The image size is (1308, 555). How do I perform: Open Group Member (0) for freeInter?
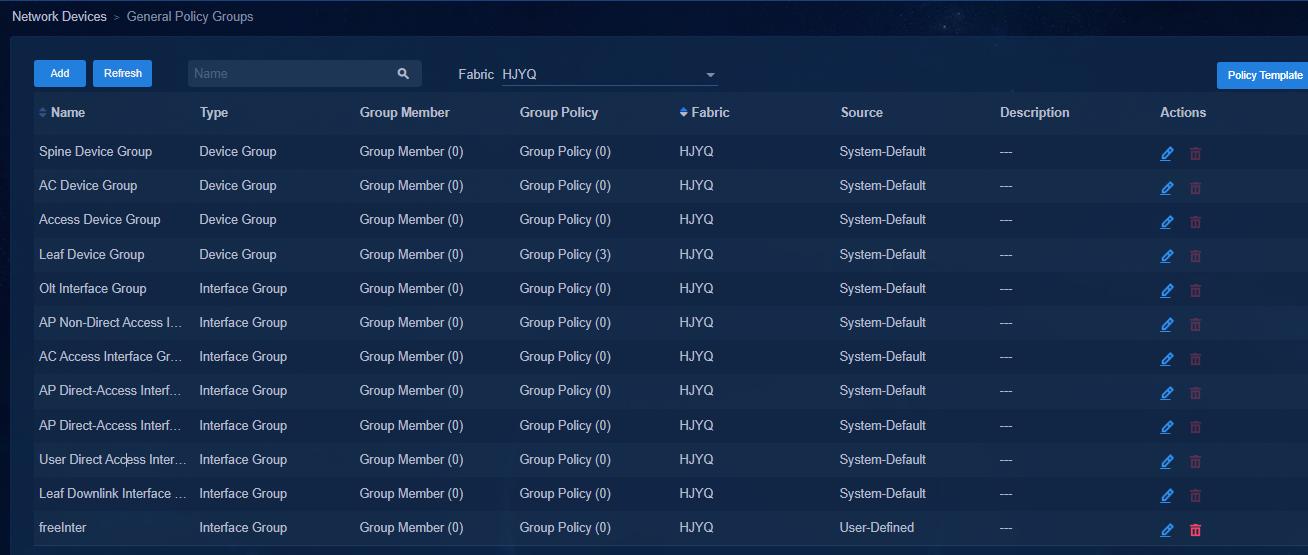(411, 527)
